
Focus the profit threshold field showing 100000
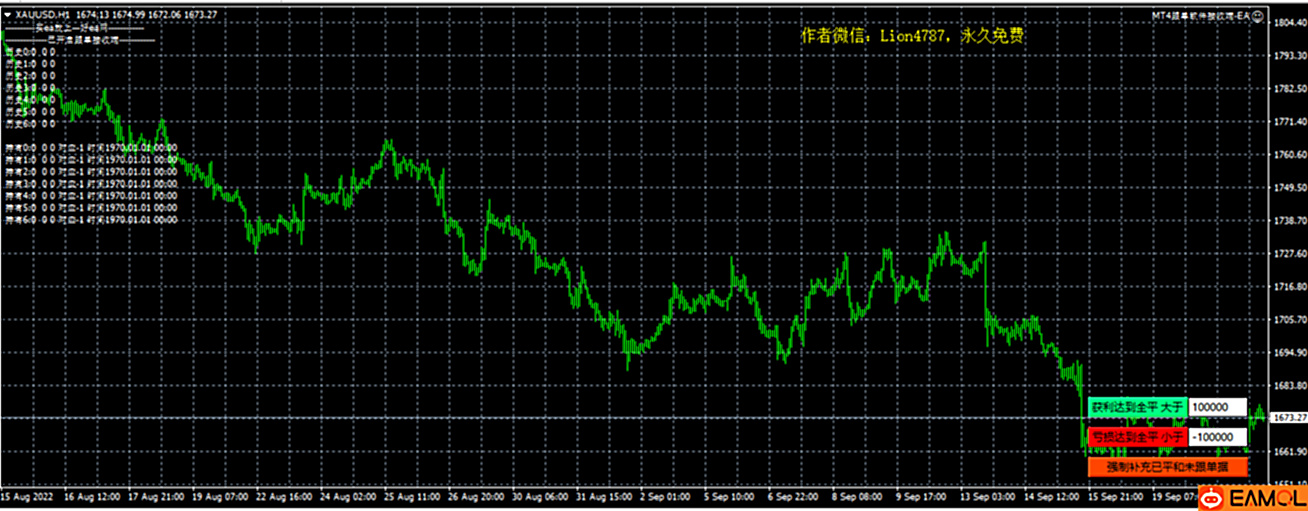(1218, 408)
